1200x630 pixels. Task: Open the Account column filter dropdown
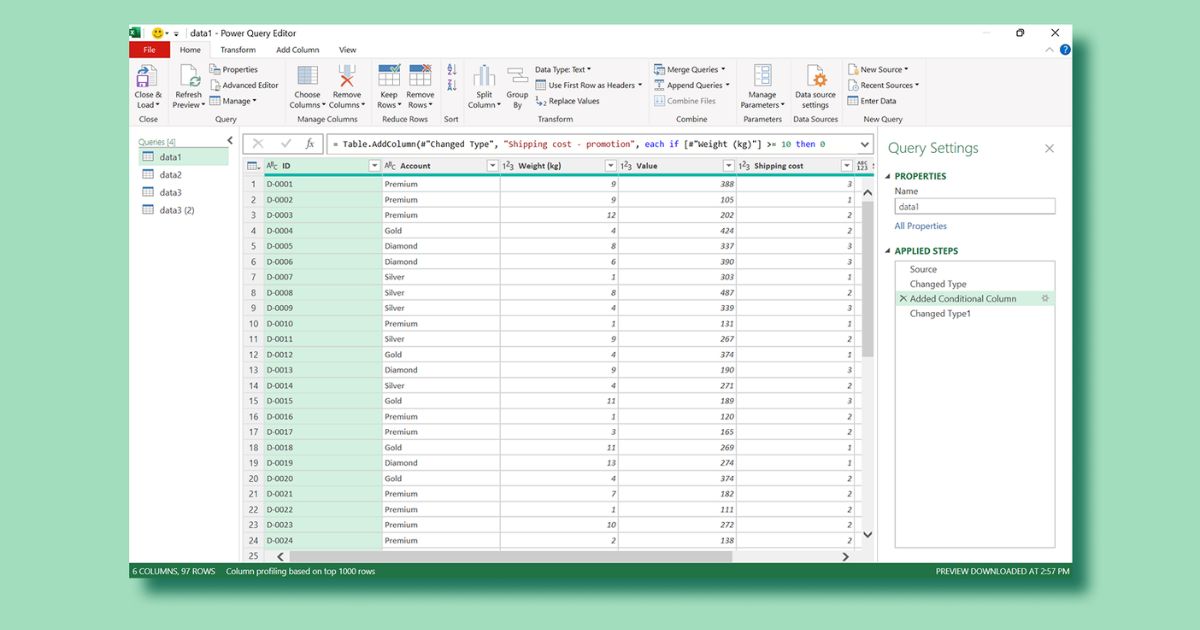click(x=492, y=166)
